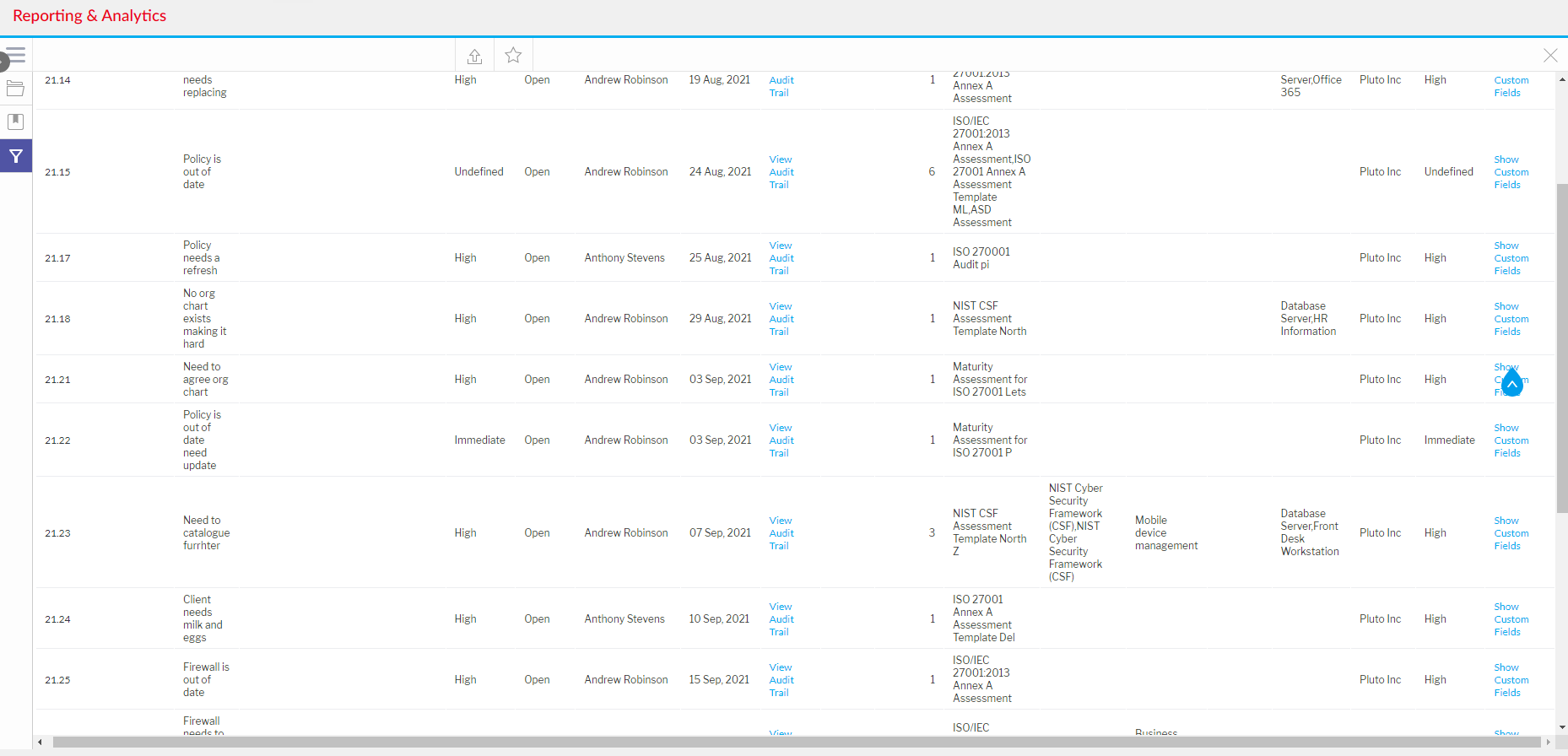Expand the collapsed side panel arrow
Viewport: 1568px width, 756px height.
[3, 61]
